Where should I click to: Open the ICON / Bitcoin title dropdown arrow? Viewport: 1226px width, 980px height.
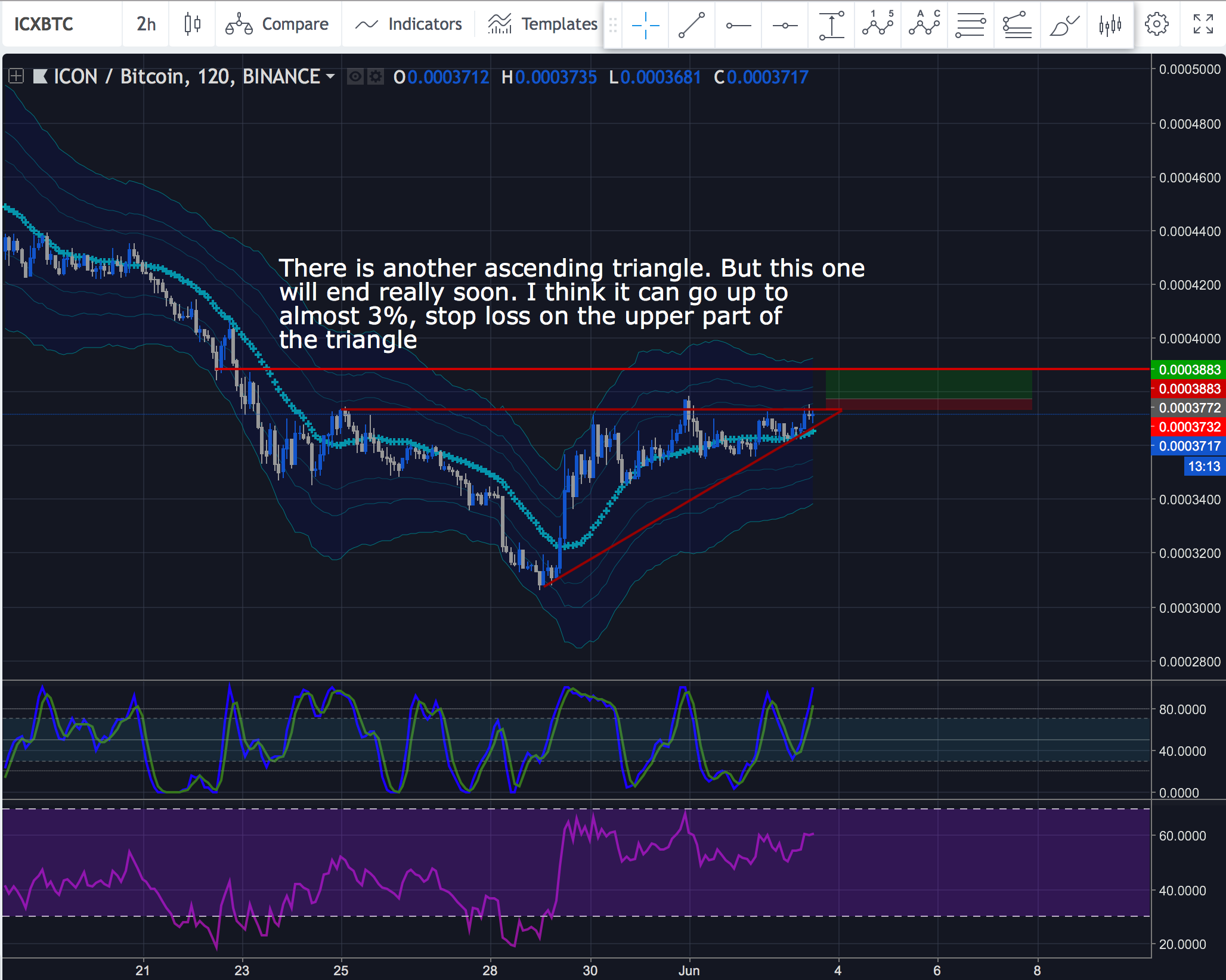click(x=330, y=76)
